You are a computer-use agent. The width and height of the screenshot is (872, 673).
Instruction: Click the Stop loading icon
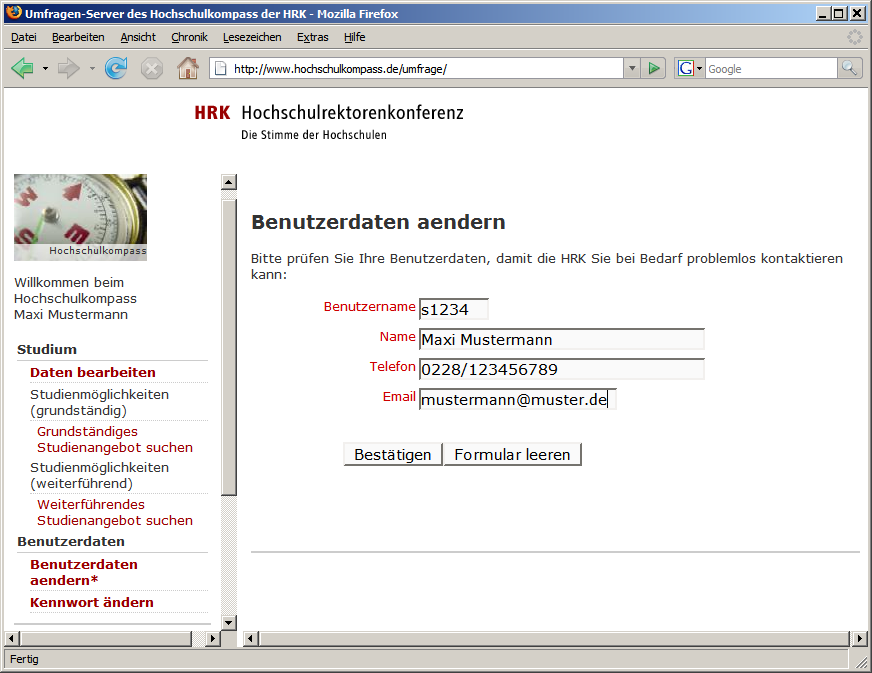point(151,69)
